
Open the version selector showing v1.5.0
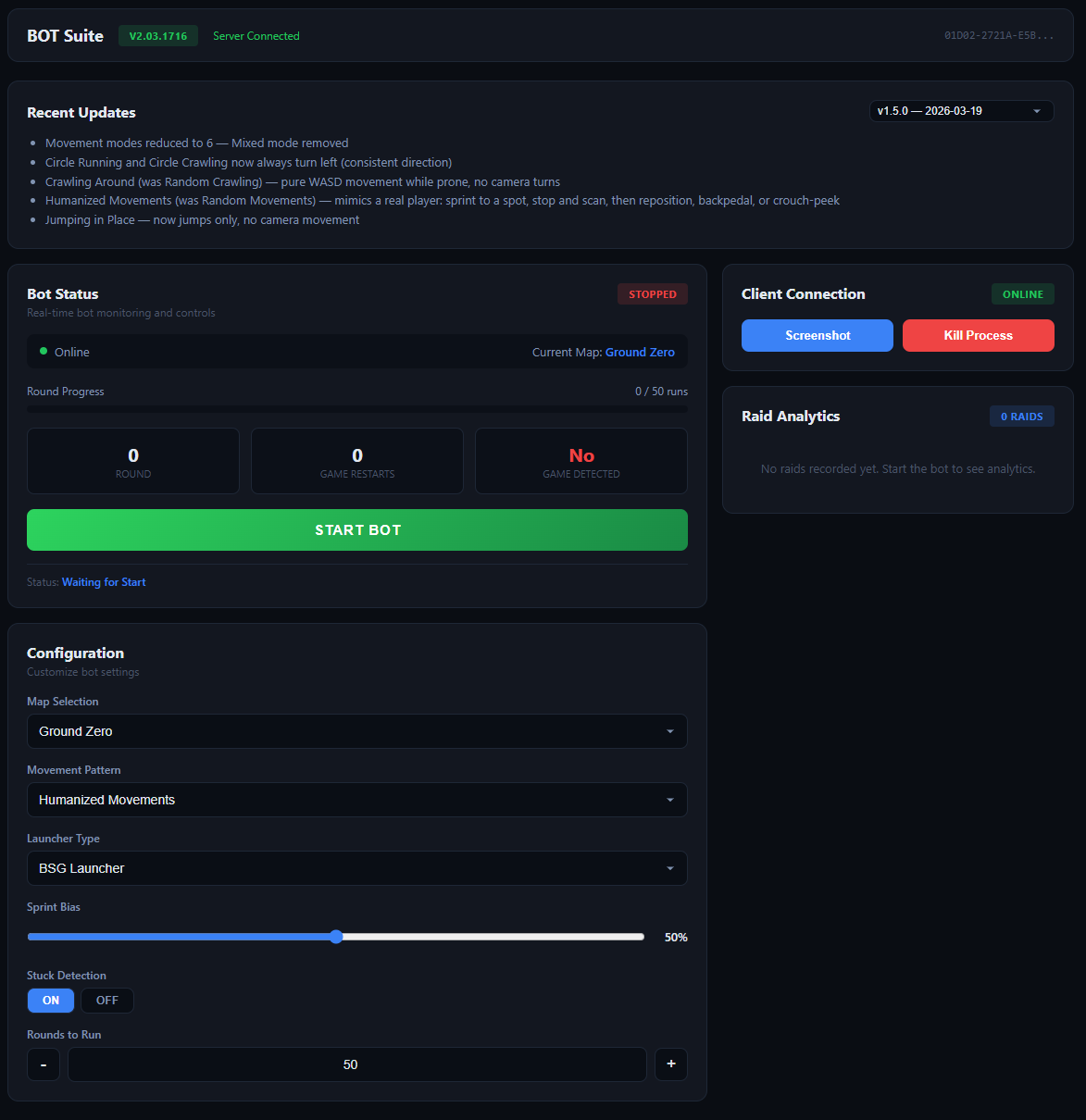coord(961,111)
